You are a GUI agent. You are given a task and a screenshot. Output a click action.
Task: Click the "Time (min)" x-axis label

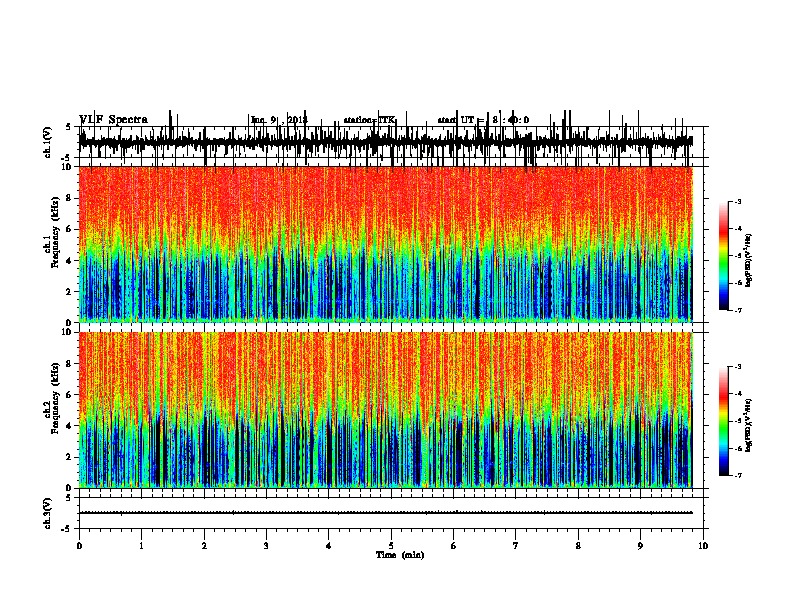pos(400,555)
